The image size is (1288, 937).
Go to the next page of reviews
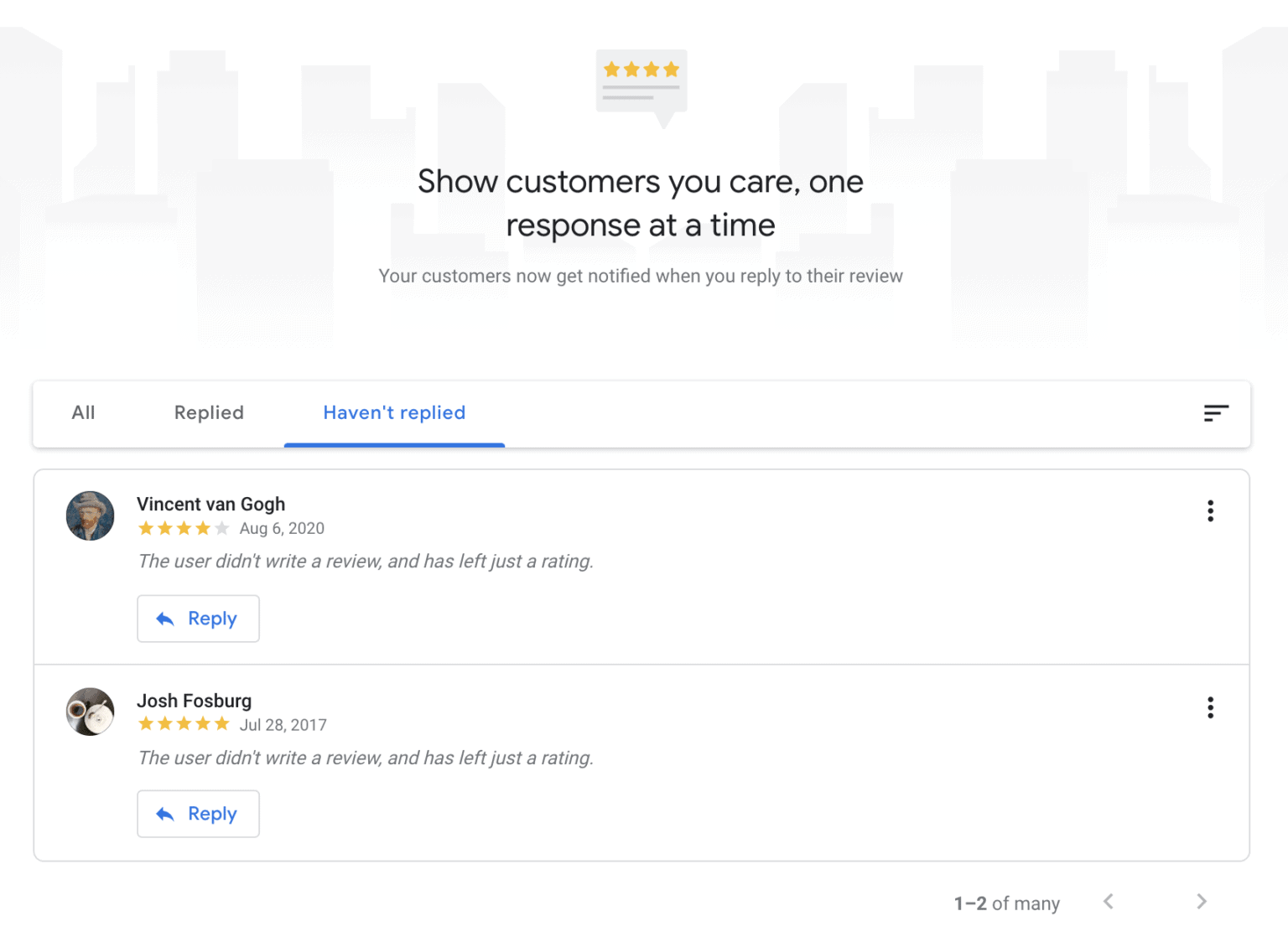[x=1201, y=902]
